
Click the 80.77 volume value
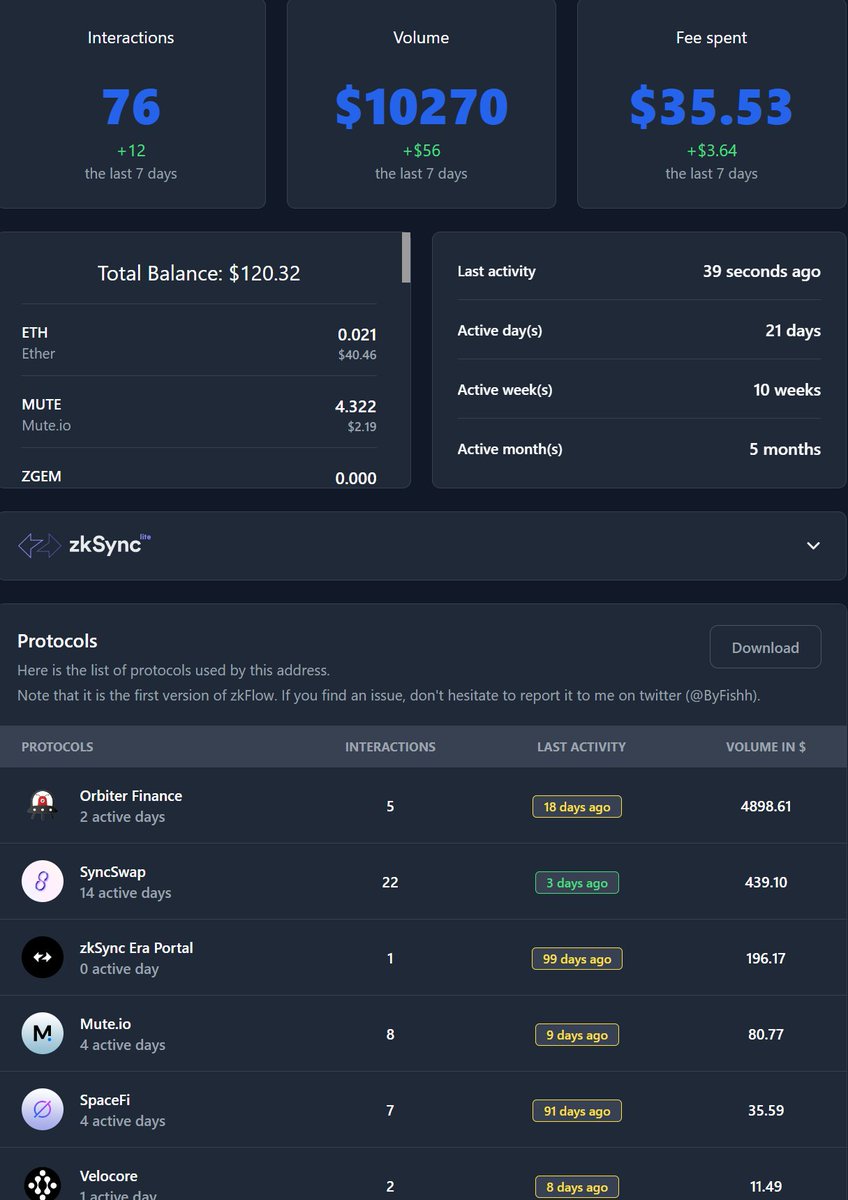[x=766, y=1034]
